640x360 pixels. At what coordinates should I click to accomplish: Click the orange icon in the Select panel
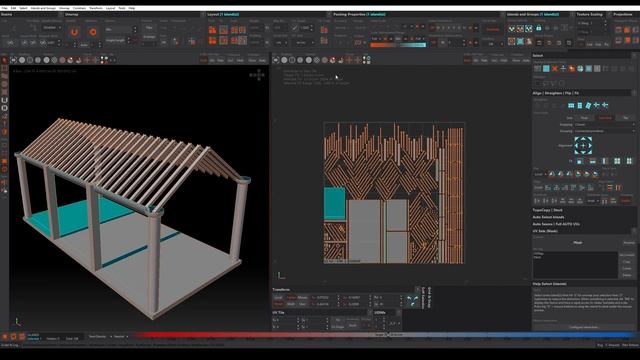coord(571,69)
